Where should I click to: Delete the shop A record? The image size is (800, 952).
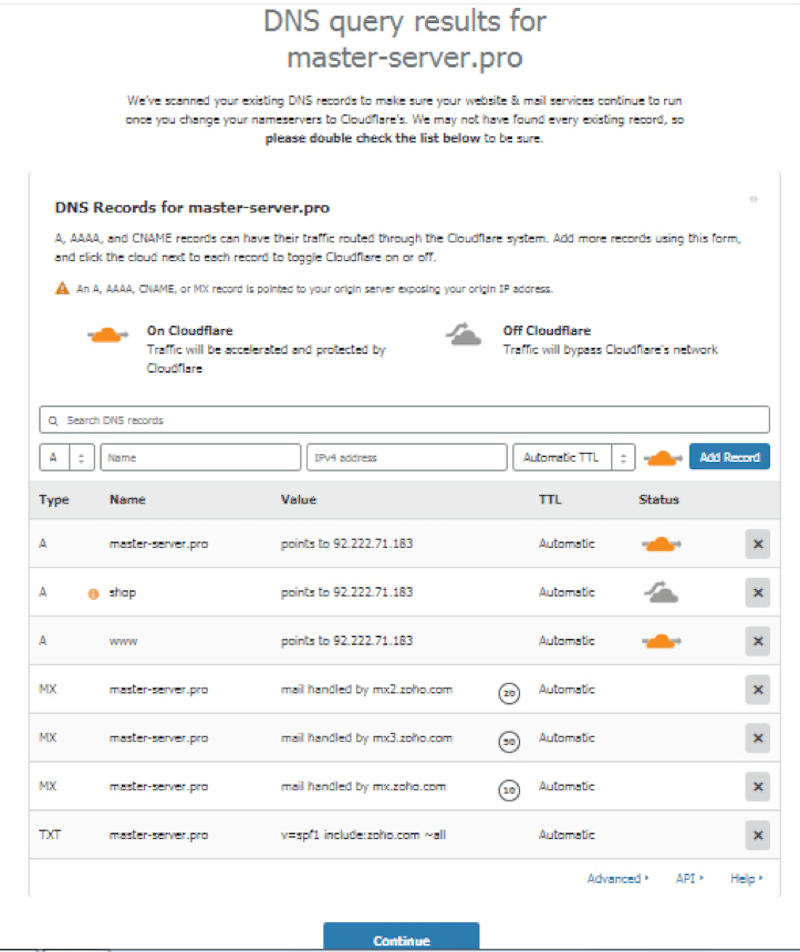pos(757,592)
